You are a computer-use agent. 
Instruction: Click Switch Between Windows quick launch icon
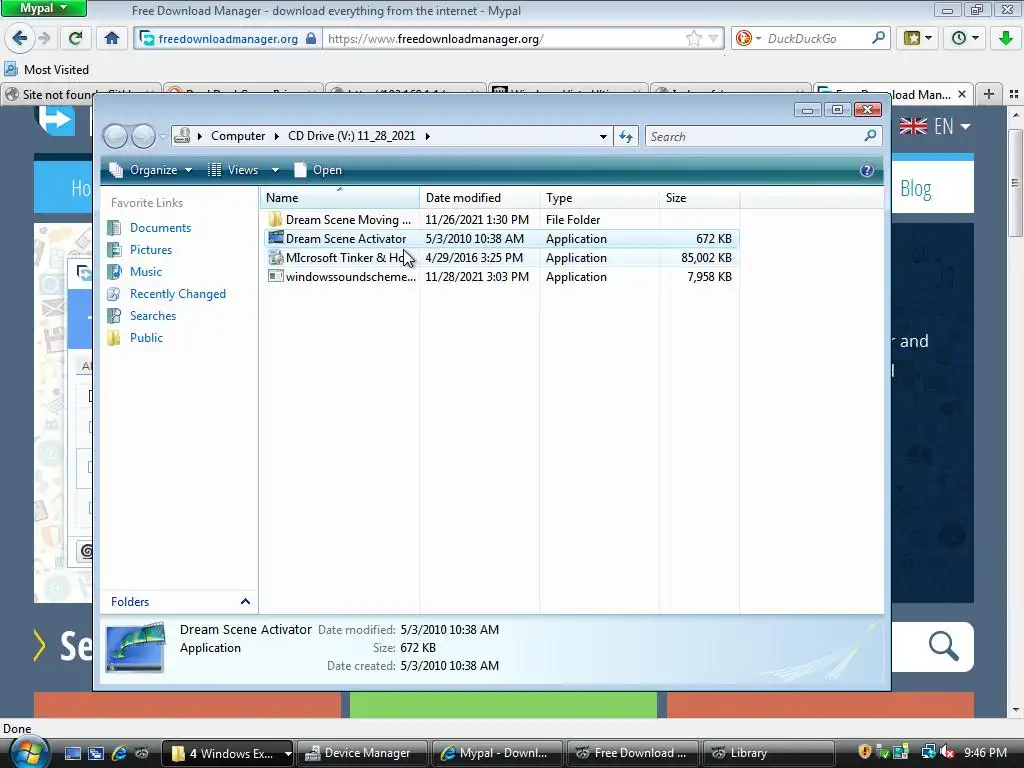[x=96, y=753]
